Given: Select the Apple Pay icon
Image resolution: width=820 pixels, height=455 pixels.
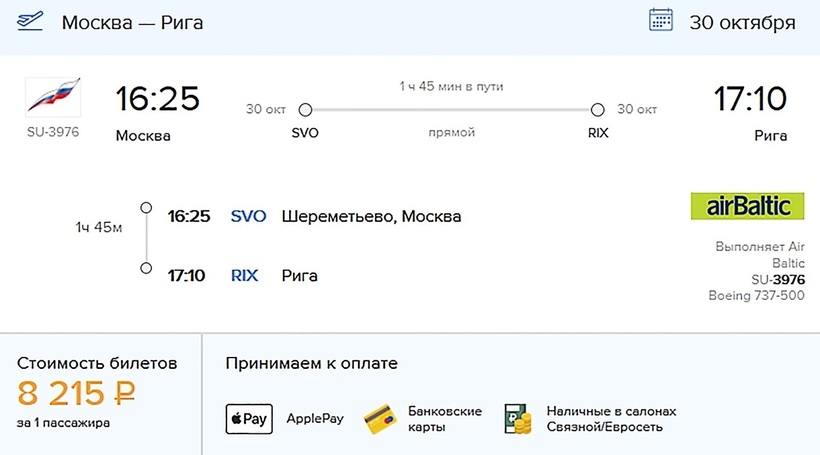Looking at the screenshot, I should point(249,418).
